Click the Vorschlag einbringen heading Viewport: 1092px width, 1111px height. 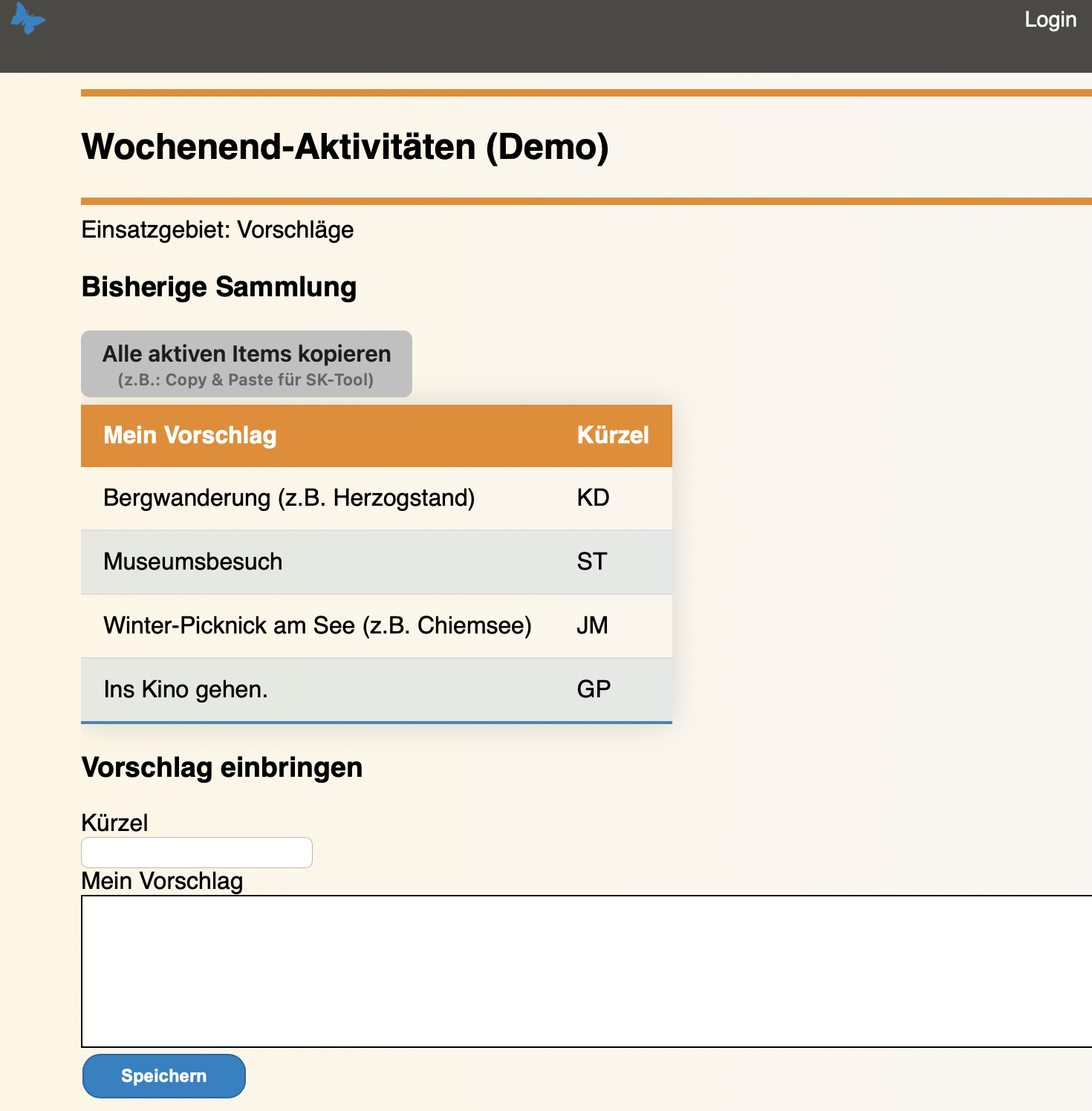click(x=221, y=767)
